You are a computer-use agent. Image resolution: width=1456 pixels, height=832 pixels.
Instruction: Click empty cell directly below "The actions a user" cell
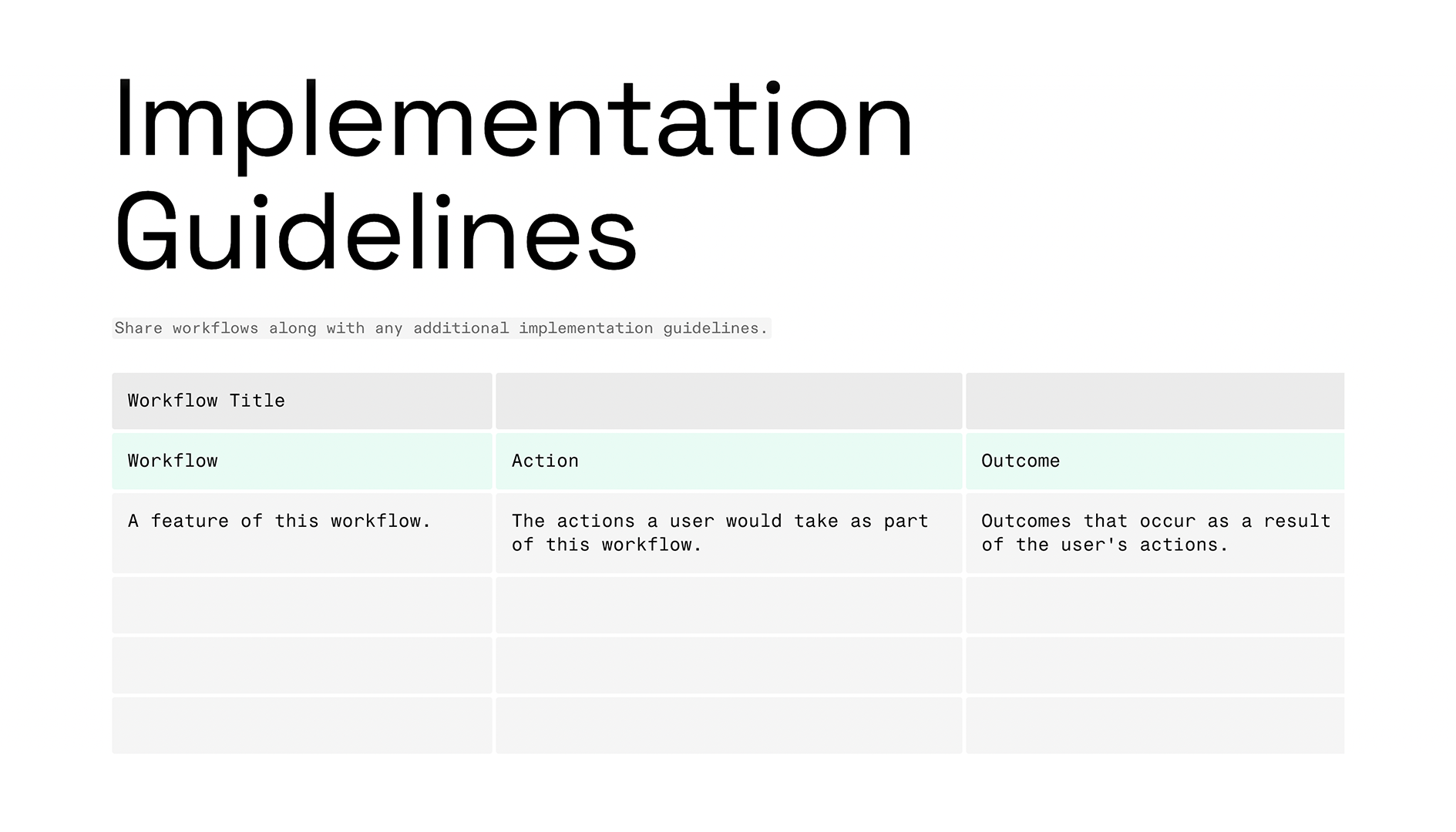coord(728,605)
